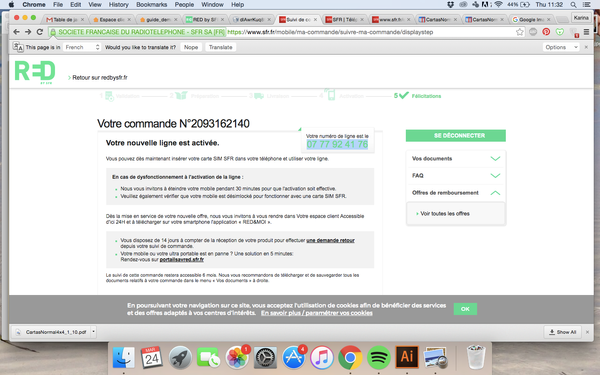The width and height of the screenshot is (600, 375).
Task: Switch to the Gmail Table de je tab
Action: [x=64, y=20]
